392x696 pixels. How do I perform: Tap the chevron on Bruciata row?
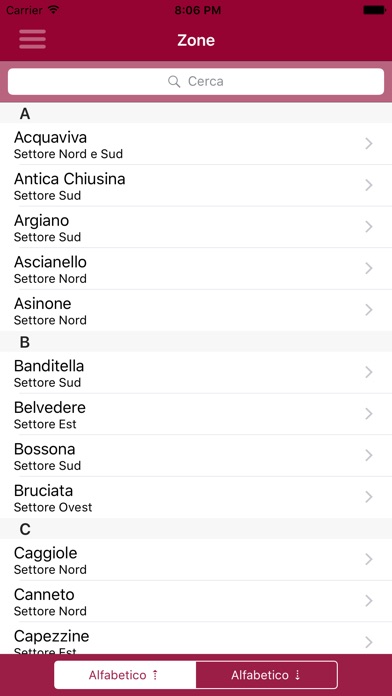[x=368, y=497]
